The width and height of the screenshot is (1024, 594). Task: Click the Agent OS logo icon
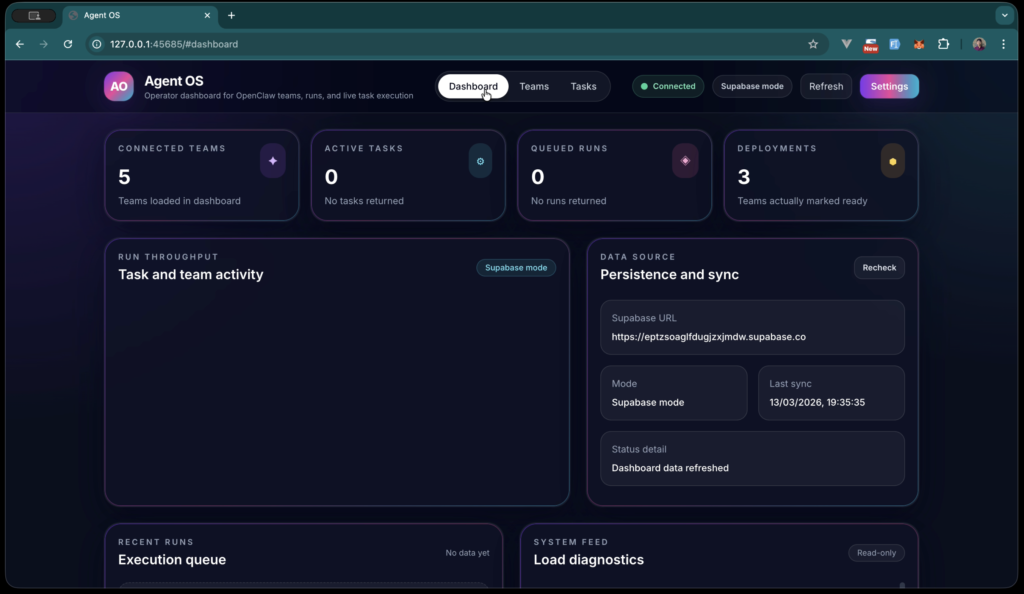(x=119, y=87)
